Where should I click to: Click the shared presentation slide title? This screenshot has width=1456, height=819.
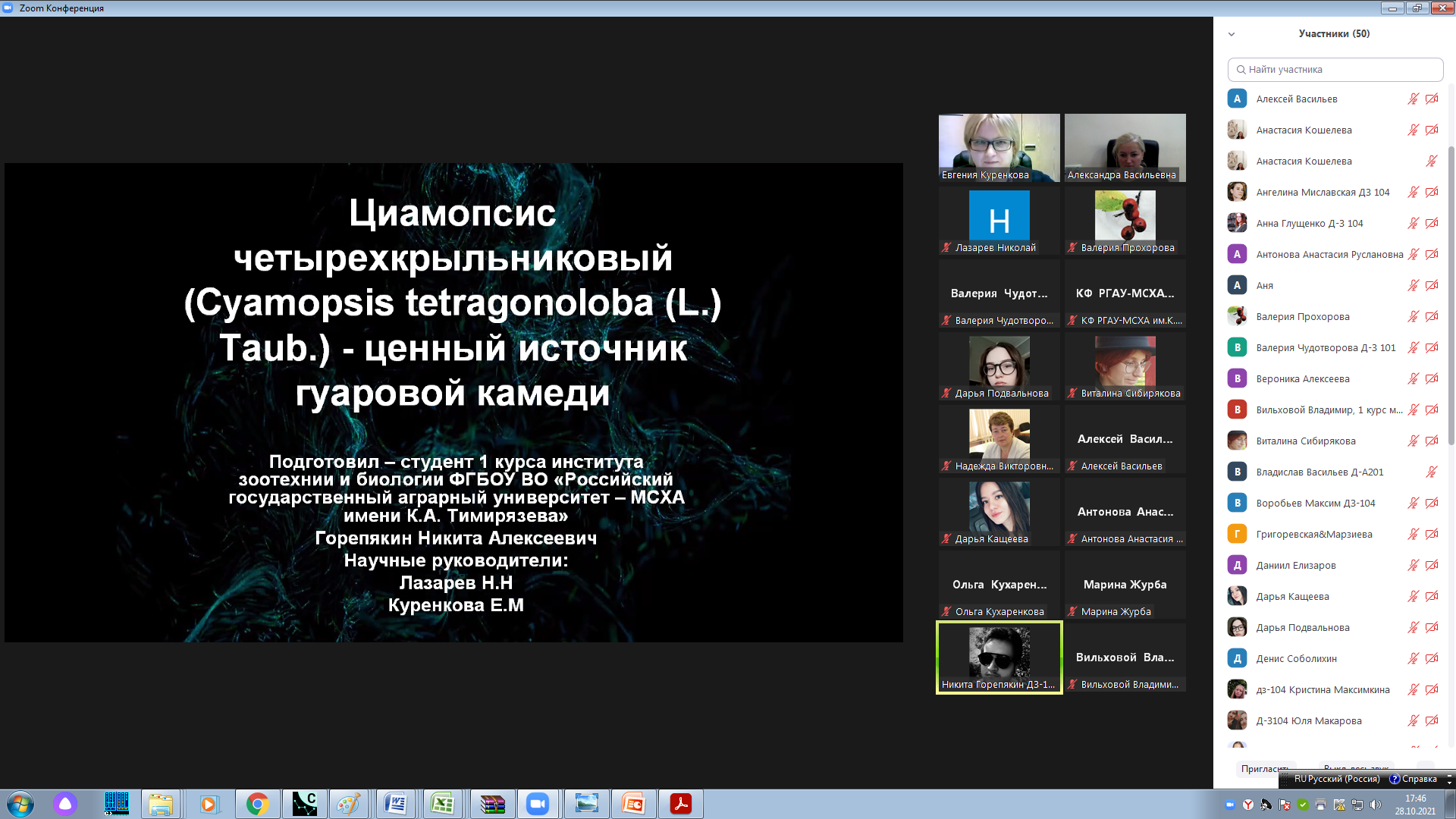pos(453,303)
